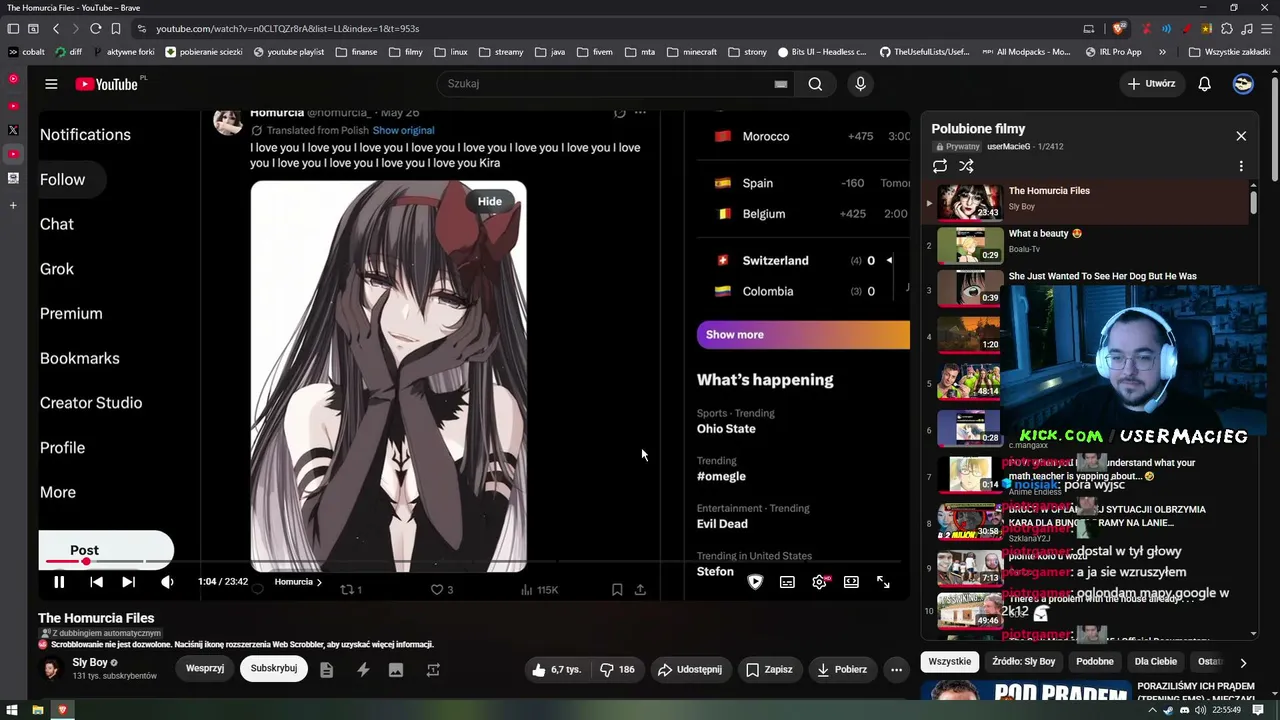Open Brave Shields icon in address bar
The height and width of the screenshot is (720, 1280).
1119,29
